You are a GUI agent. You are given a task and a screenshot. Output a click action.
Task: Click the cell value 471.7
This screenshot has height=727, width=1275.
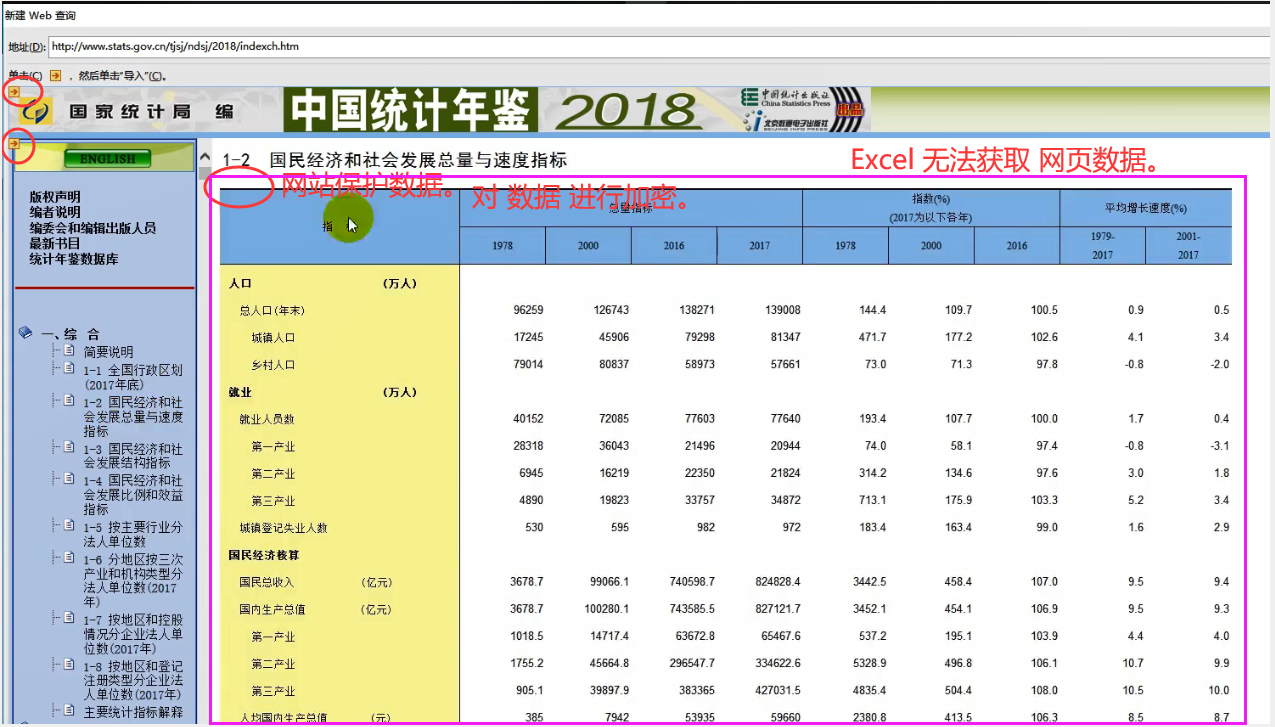pyautogui.click(x=872, y=338)
